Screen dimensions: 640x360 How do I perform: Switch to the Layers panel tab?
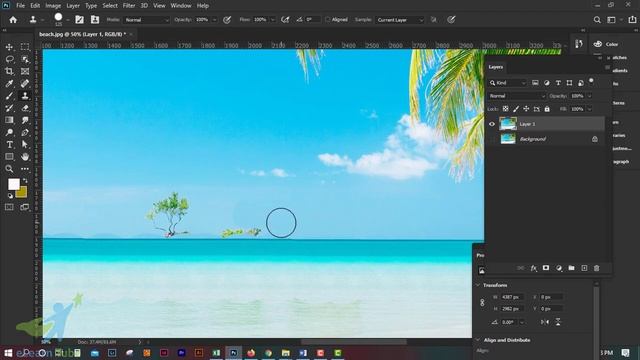[x=496, y=67]
